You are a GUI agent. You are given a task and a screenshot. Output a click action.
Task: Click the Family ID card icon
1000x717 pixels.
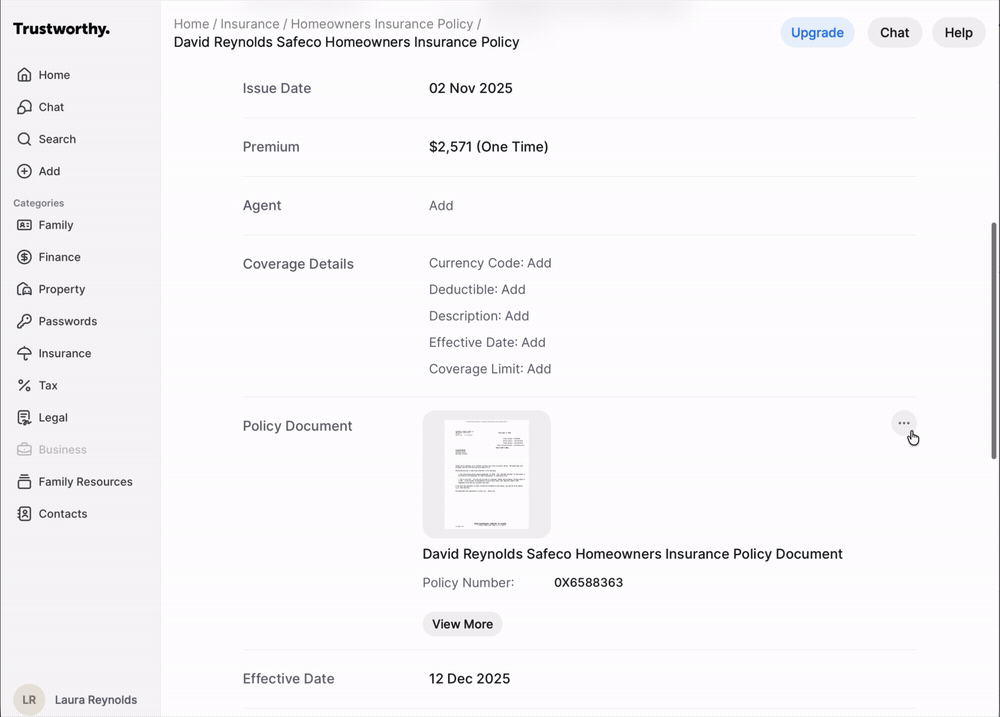24,225
